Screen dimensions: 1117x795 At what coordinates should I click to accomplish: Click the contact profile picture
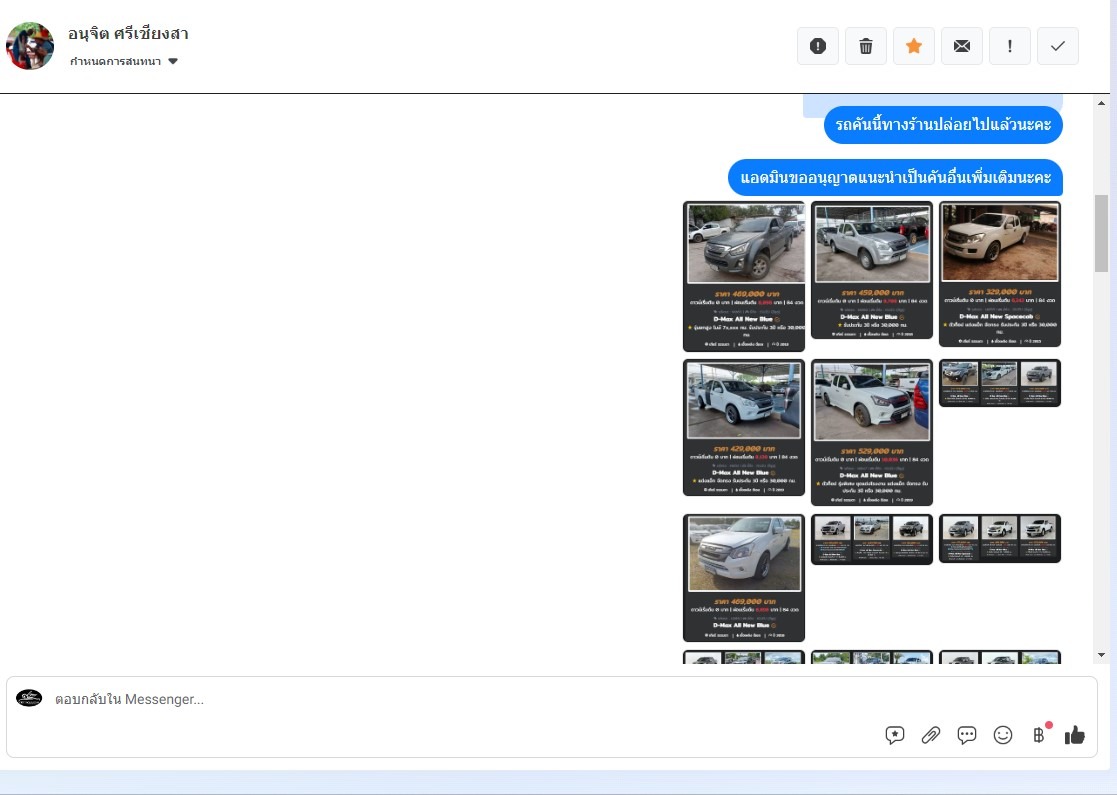coord(30,46)
